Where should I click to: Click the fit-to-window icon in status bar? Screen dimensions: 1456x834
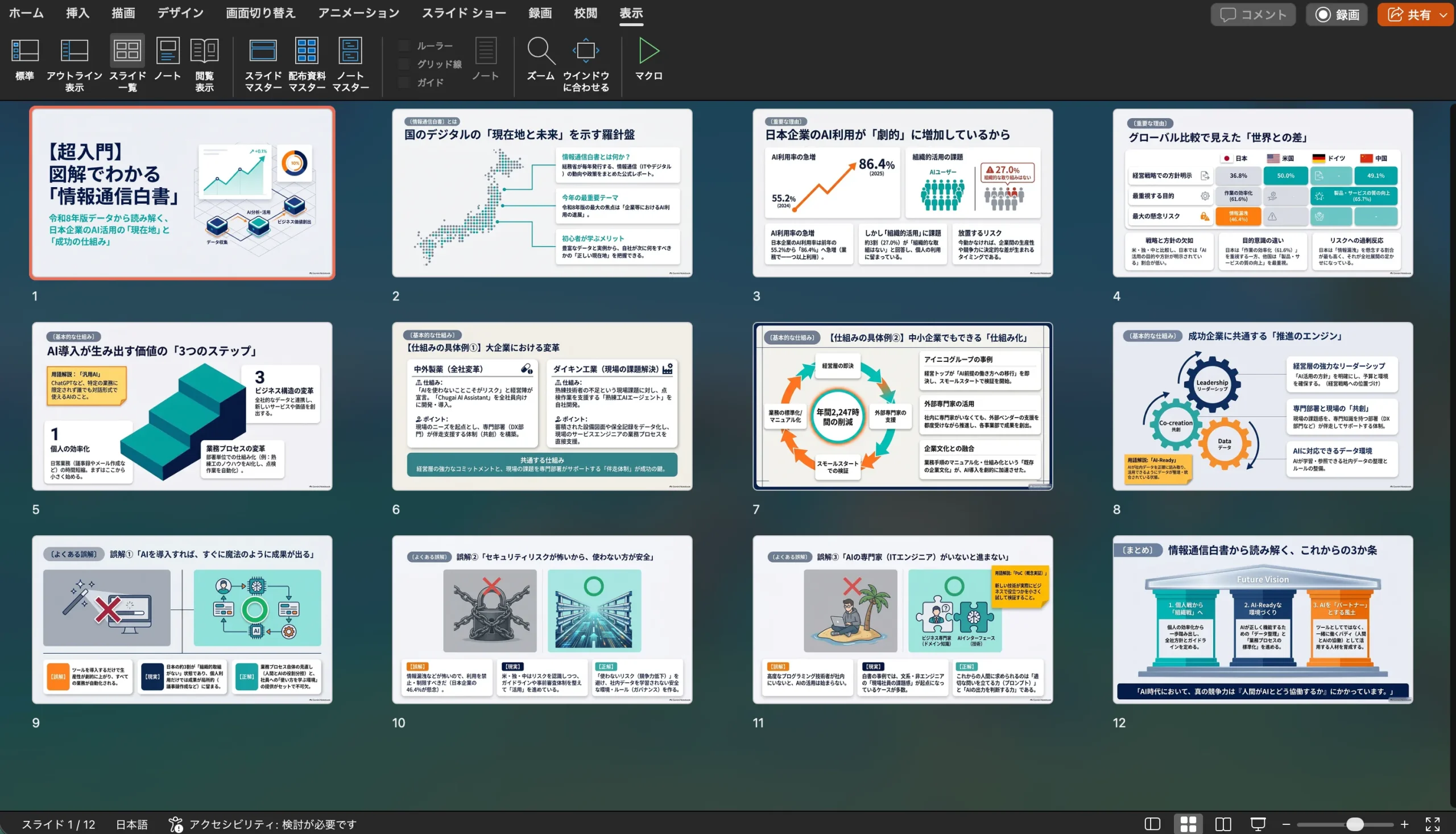pyautogui.click(x=1433, y=824)
